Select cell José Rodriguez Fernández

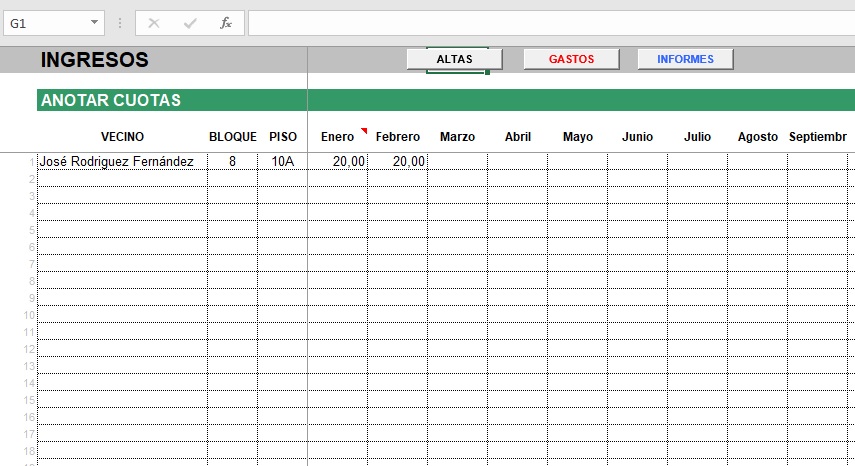click(x=122, y=161)
